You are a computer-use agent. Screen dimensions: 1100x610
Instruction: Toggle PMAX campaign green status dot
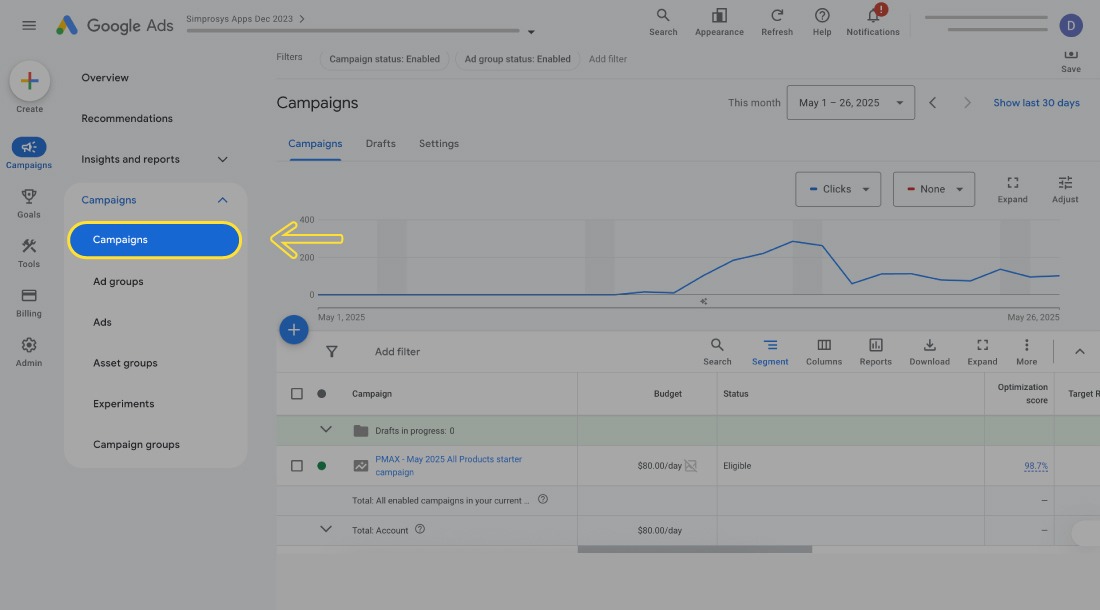pyautogui.click(x=321, y=466)
